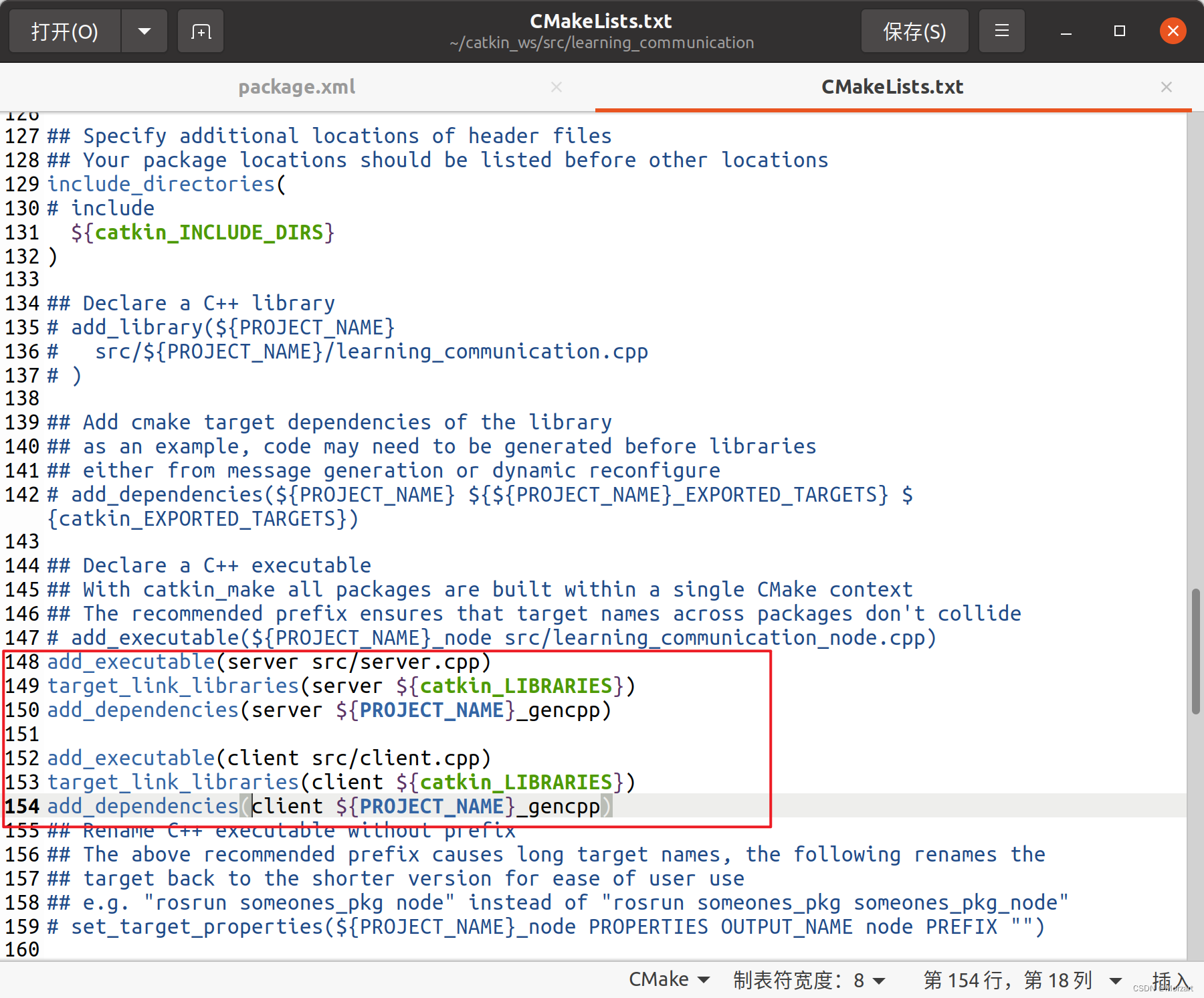
Task: Click the Save (保存) button
Action: [914, 31]
